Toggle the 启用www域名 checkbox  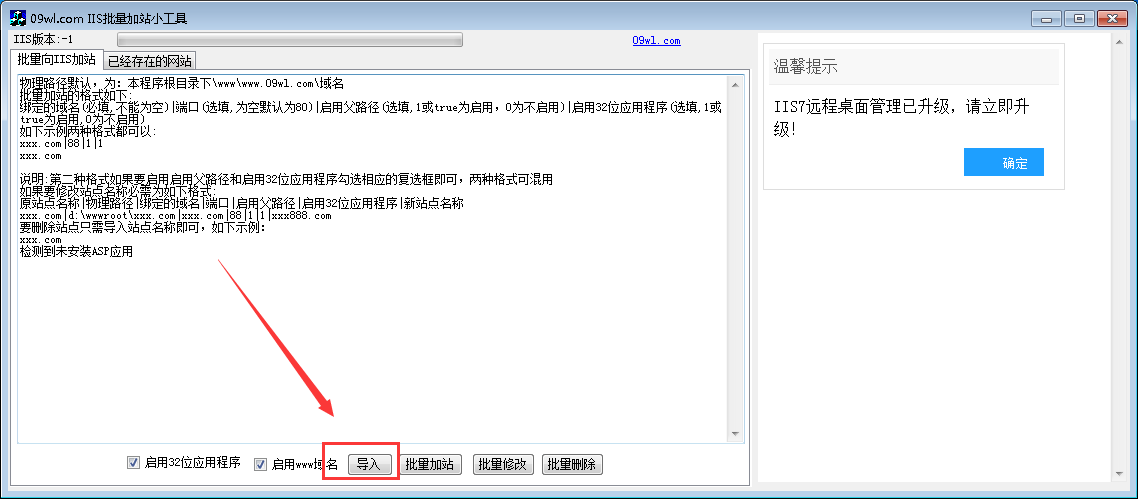pyautogui.click(x=260, y=464)
